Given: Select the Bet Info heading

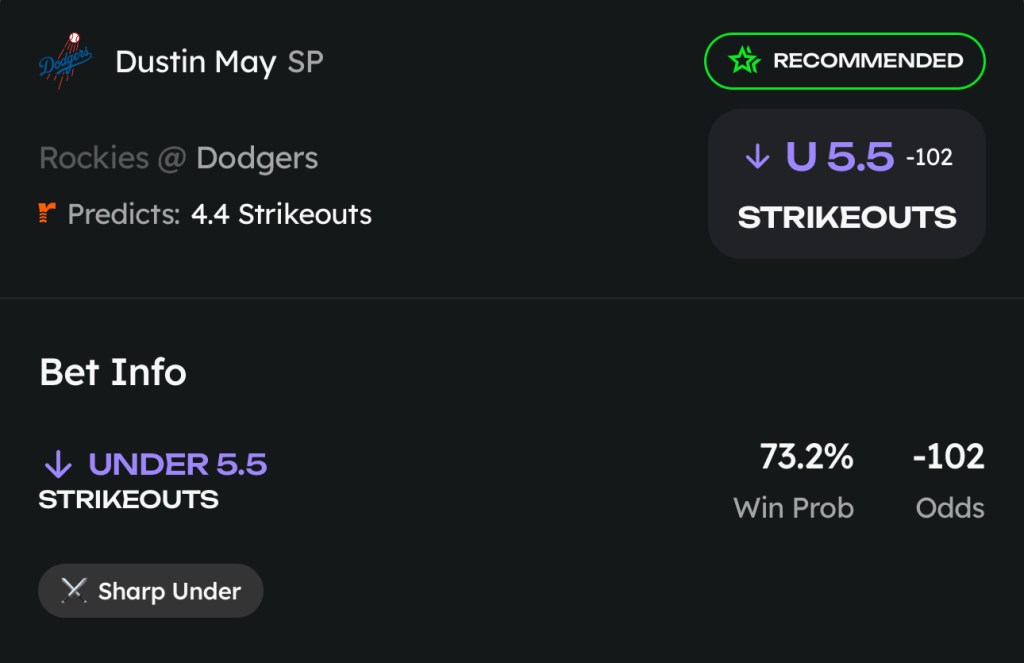Looking at the screenshot, I should (x=113, y=372).
